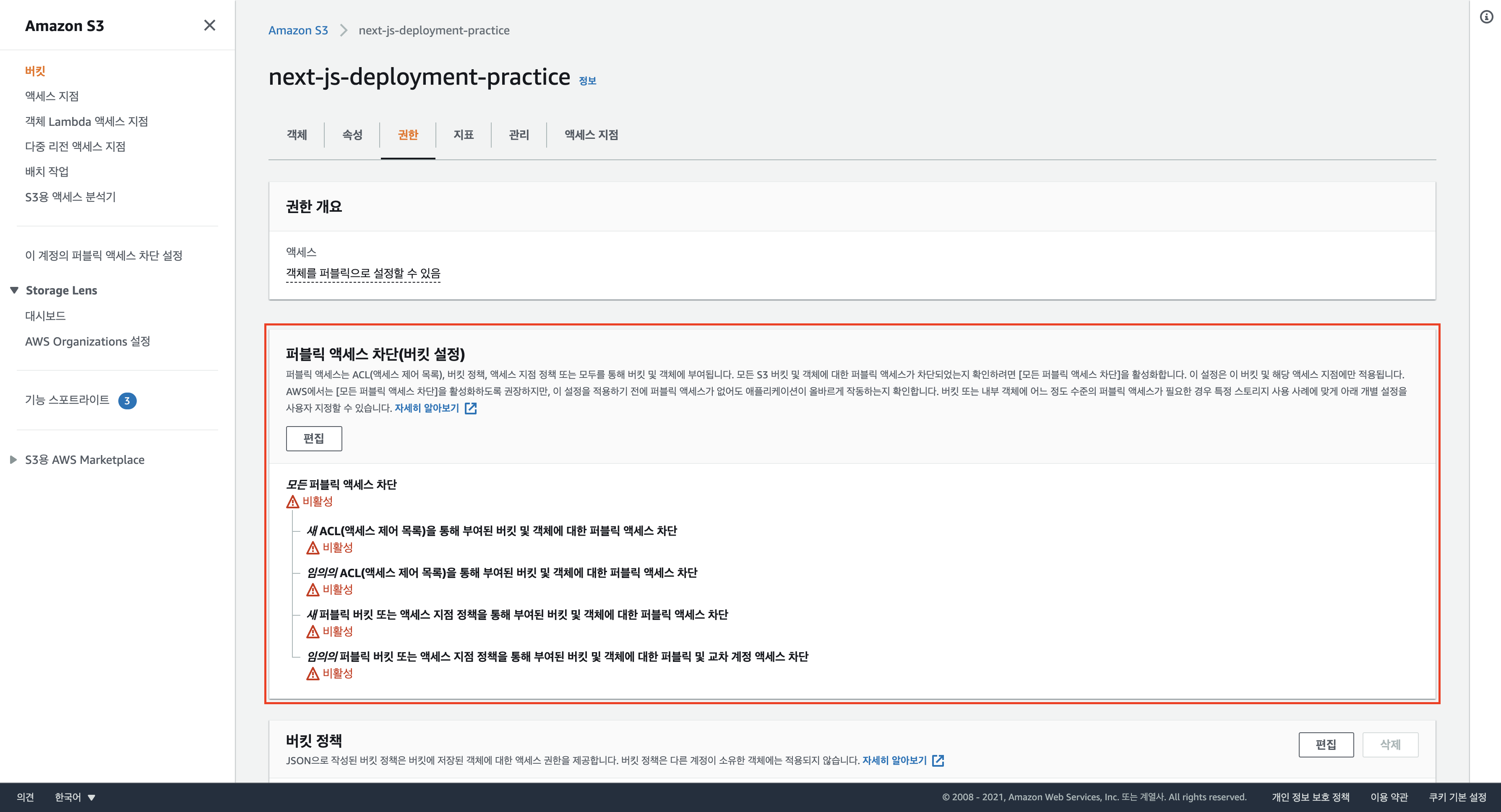This screenshot has height=812, width=1501.
Task: Expand S3용 AWS Marketplace section
Action: pos(13,460)
